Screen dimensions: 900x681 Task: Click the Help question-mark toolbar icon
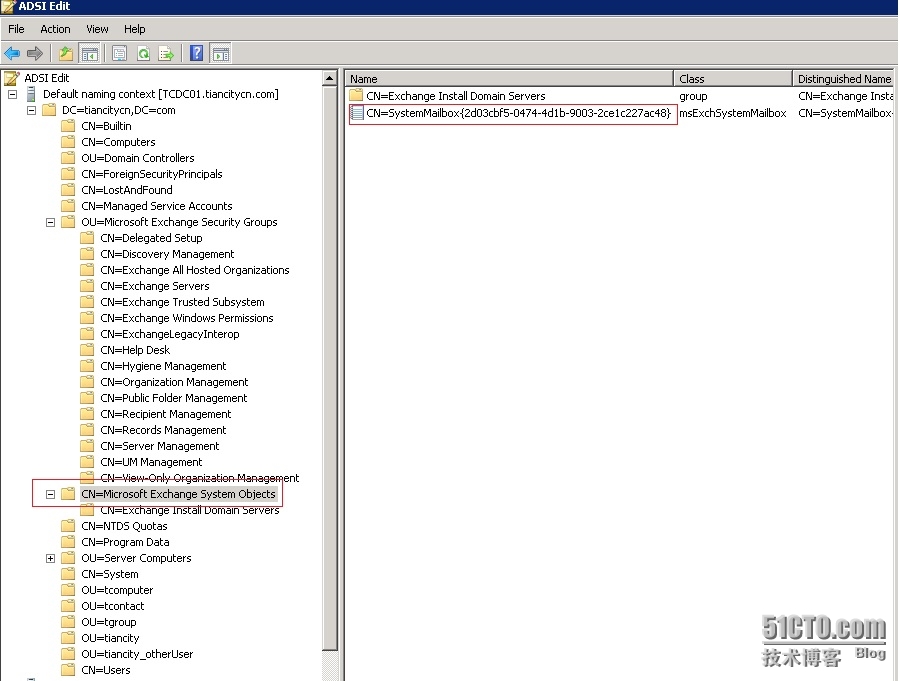[196, 53]
